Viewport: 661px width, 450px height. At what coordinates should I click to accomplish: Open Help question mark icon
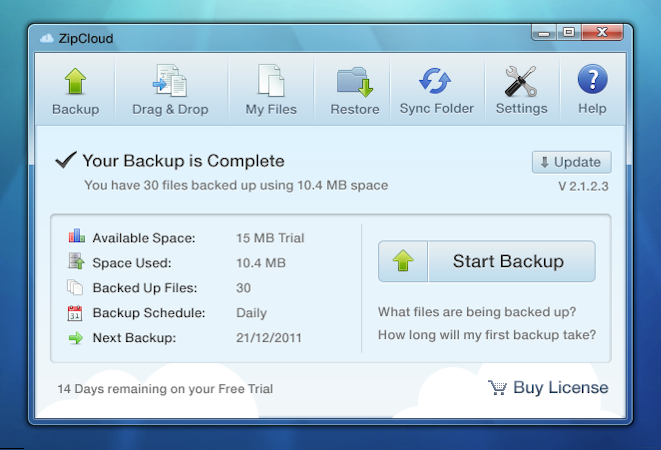point(592,79)
